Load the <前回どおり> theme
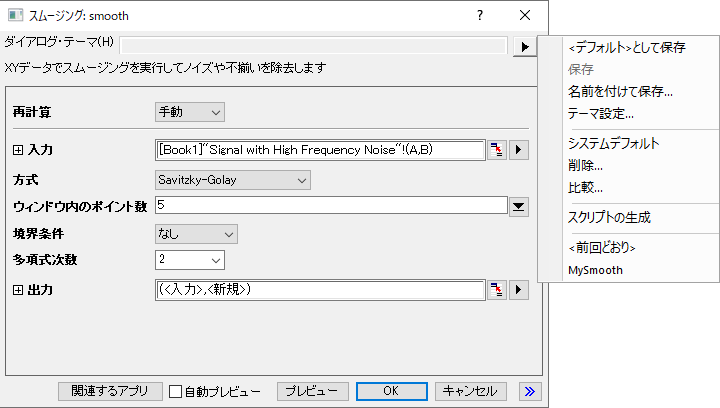The image size is (720, 408). [602, 248]
